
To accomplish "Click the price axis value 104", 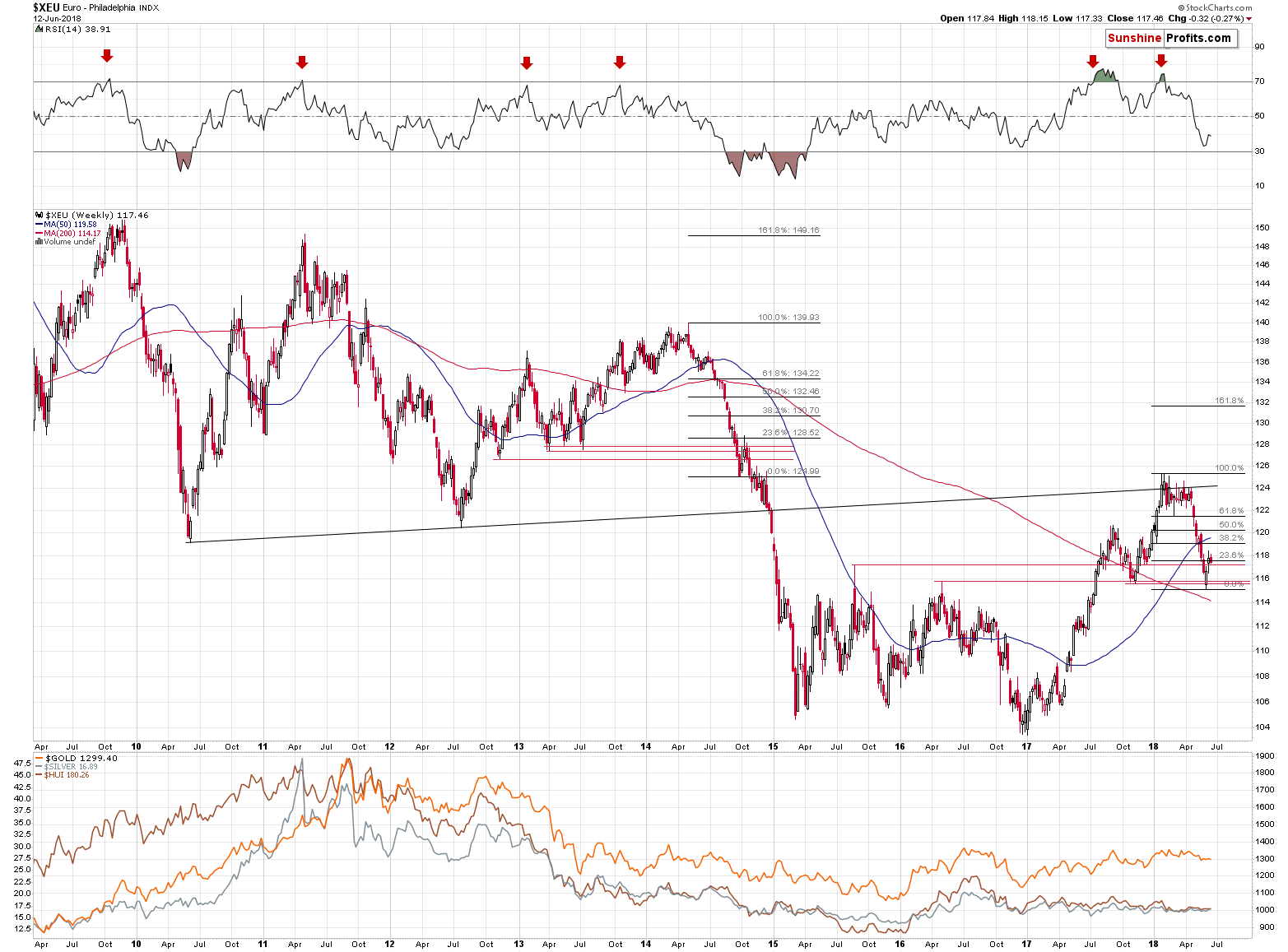I will click(1262, 727).
